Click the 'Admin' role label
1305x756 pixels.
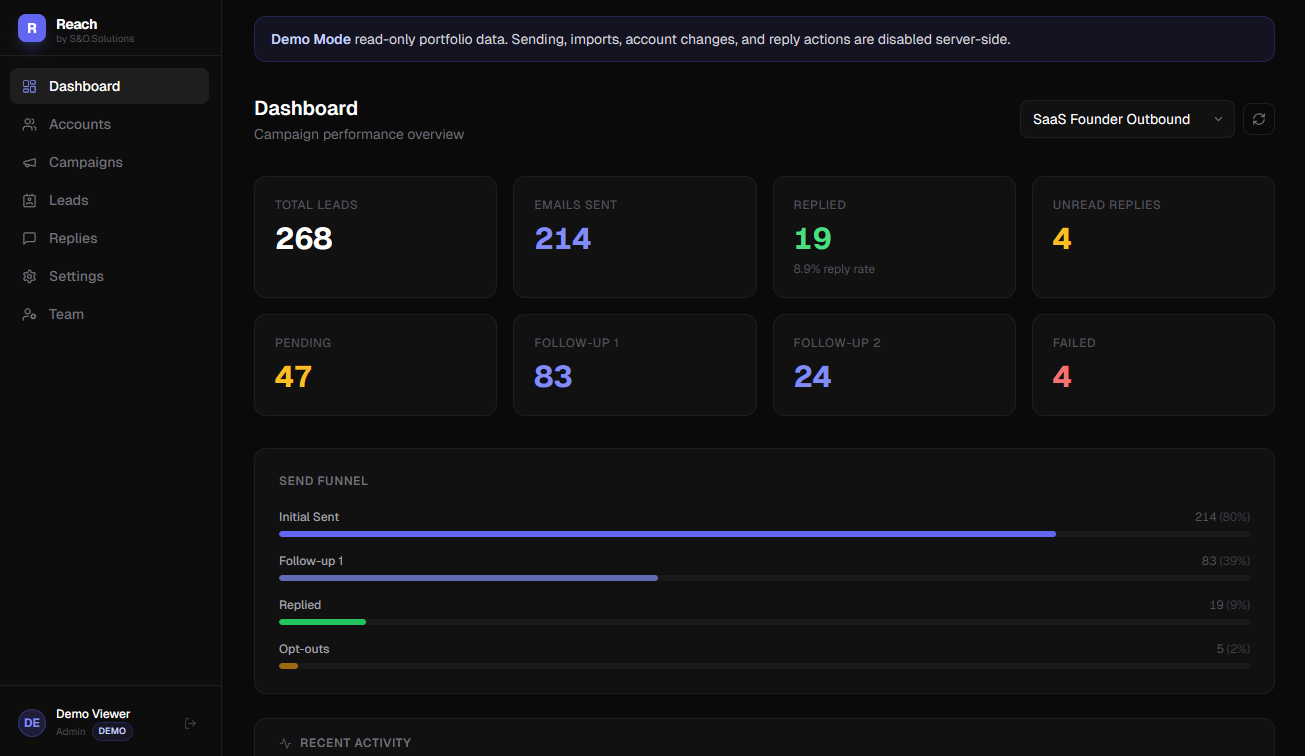pyautogui.click(x=71, y=731)
